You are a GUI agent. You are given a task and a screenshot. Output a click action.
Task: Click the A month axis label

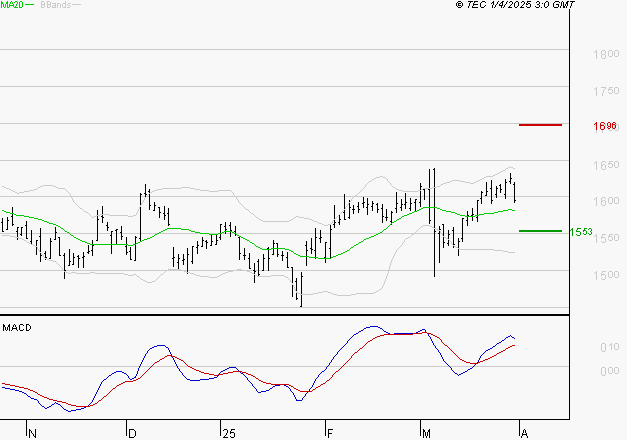[x=525, y=434]
